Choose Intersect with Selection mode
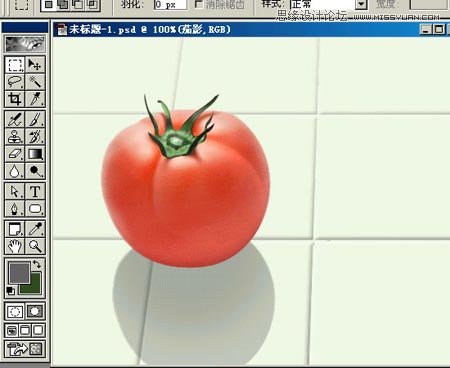Viewport: 450px width, 368px height. (93, 5)
